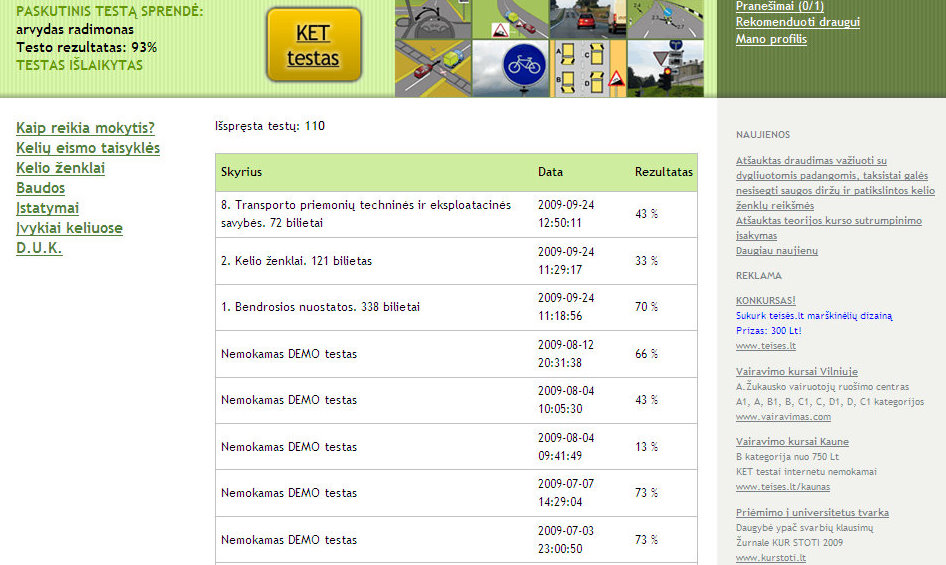Open Įstatymai menu link
The width and height of the screenshot is (946, 565).
[x=48, y=207]
